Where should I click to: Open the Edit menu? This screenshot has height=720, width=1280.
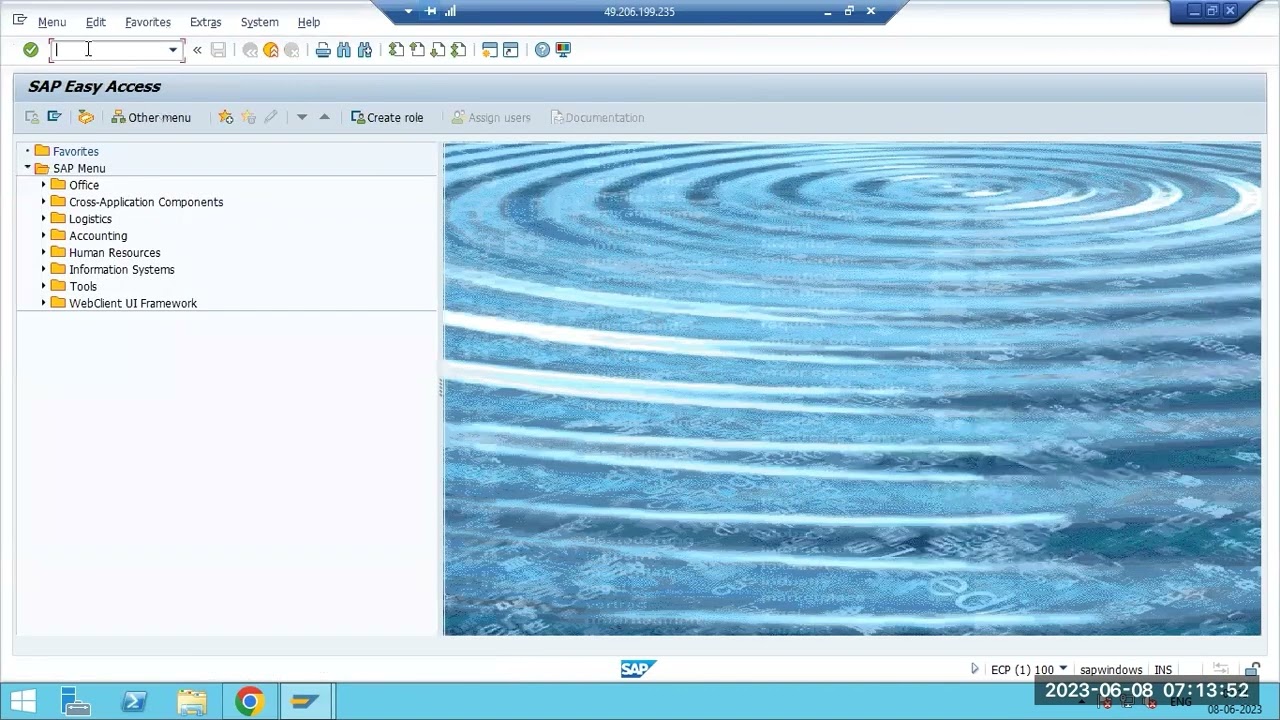point(96,22)
